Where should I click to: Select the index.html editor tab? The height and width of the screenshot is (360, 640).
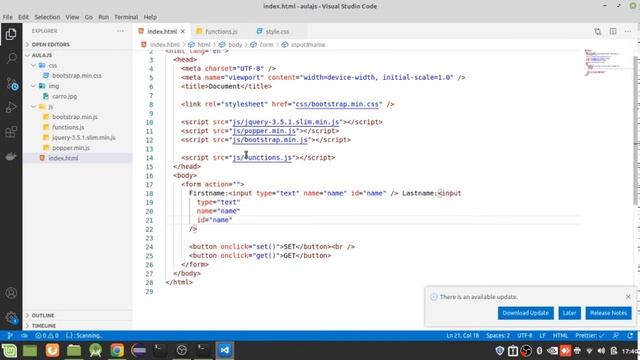tap(162, 31)
